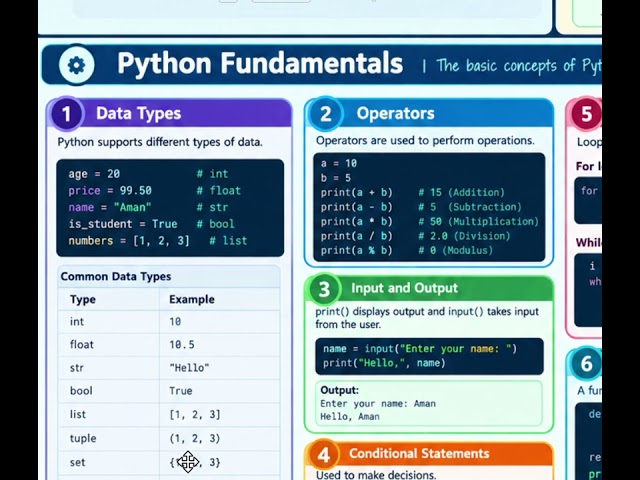The width and height of the screenshot is (640, 480).
Task: Click 'The basic concepts of' subtitle text
Action: (x=506, y=66)
